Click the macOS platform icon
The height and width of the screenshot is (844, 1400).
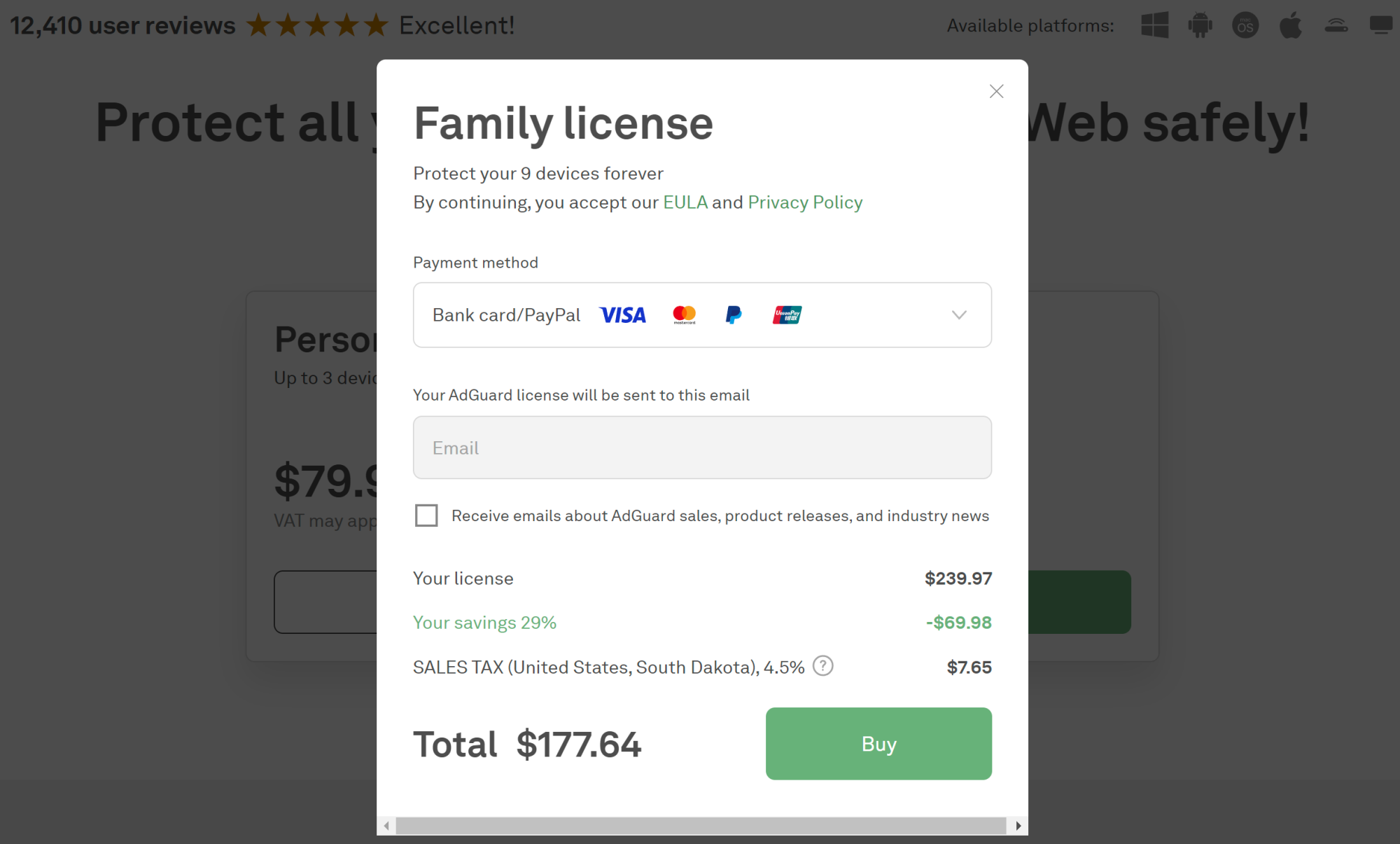1245,25
